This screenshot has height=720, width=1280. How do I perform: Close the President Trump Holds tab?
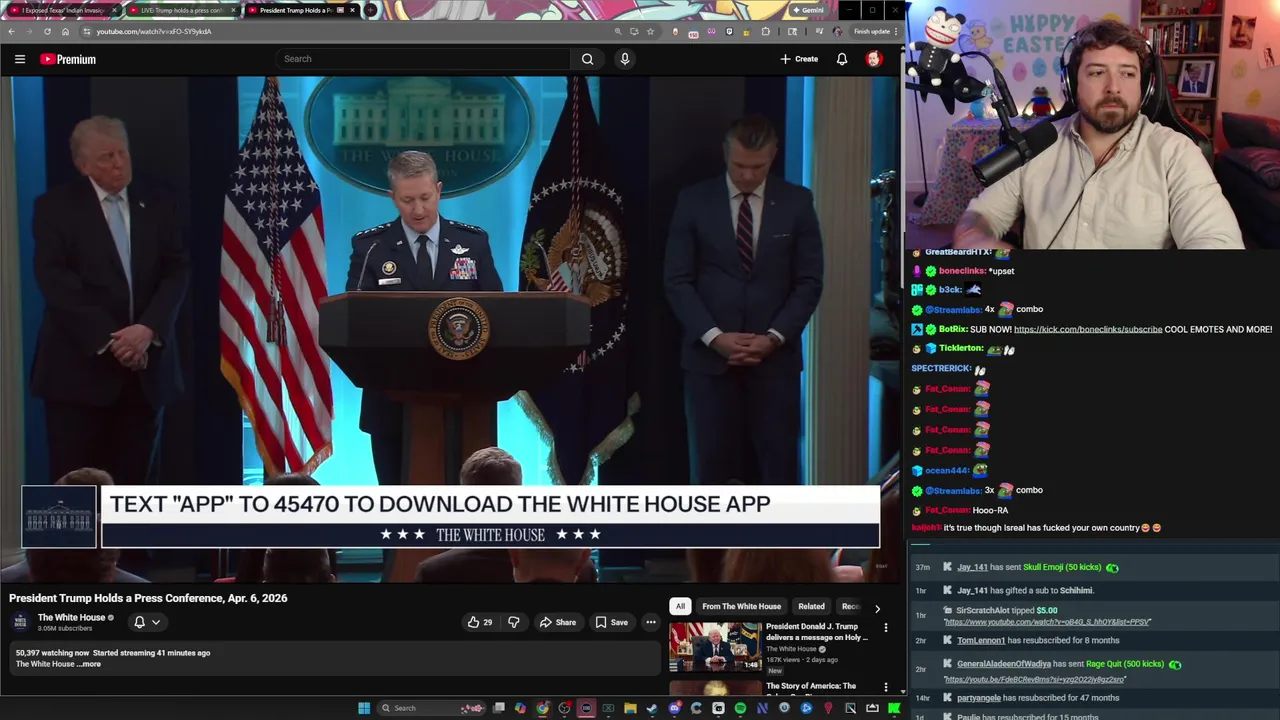(x=352, y=10)
